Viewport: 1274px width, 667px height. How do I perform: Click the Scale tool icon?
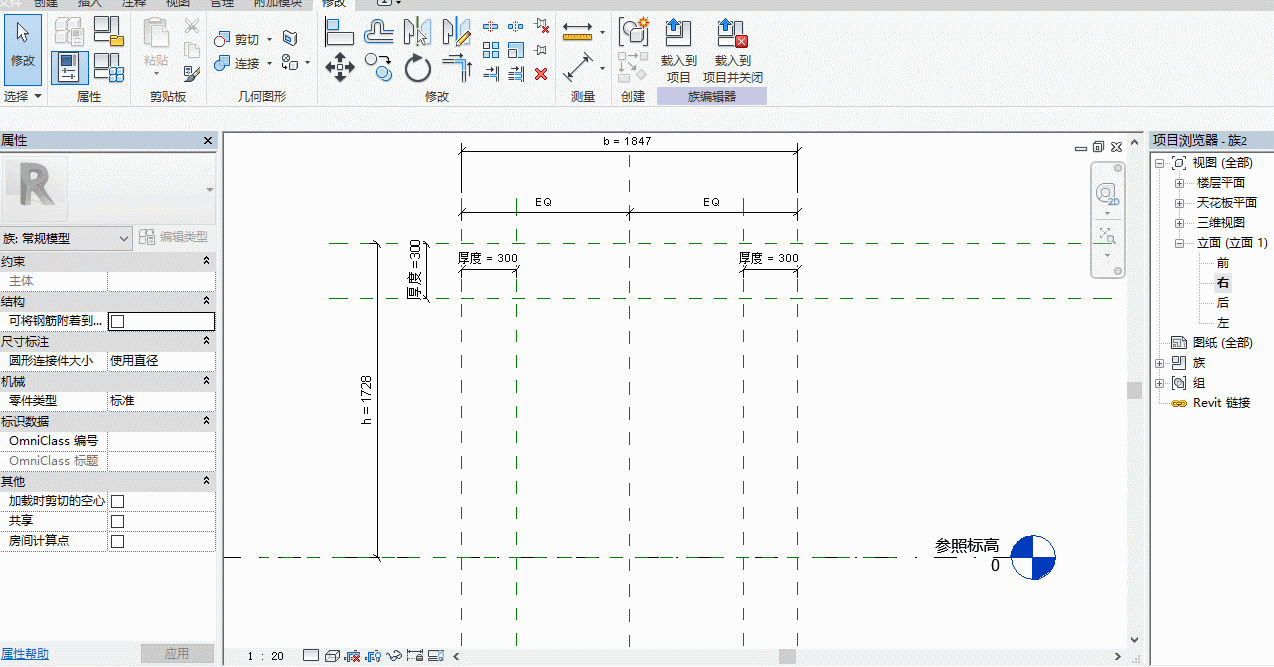516,50
